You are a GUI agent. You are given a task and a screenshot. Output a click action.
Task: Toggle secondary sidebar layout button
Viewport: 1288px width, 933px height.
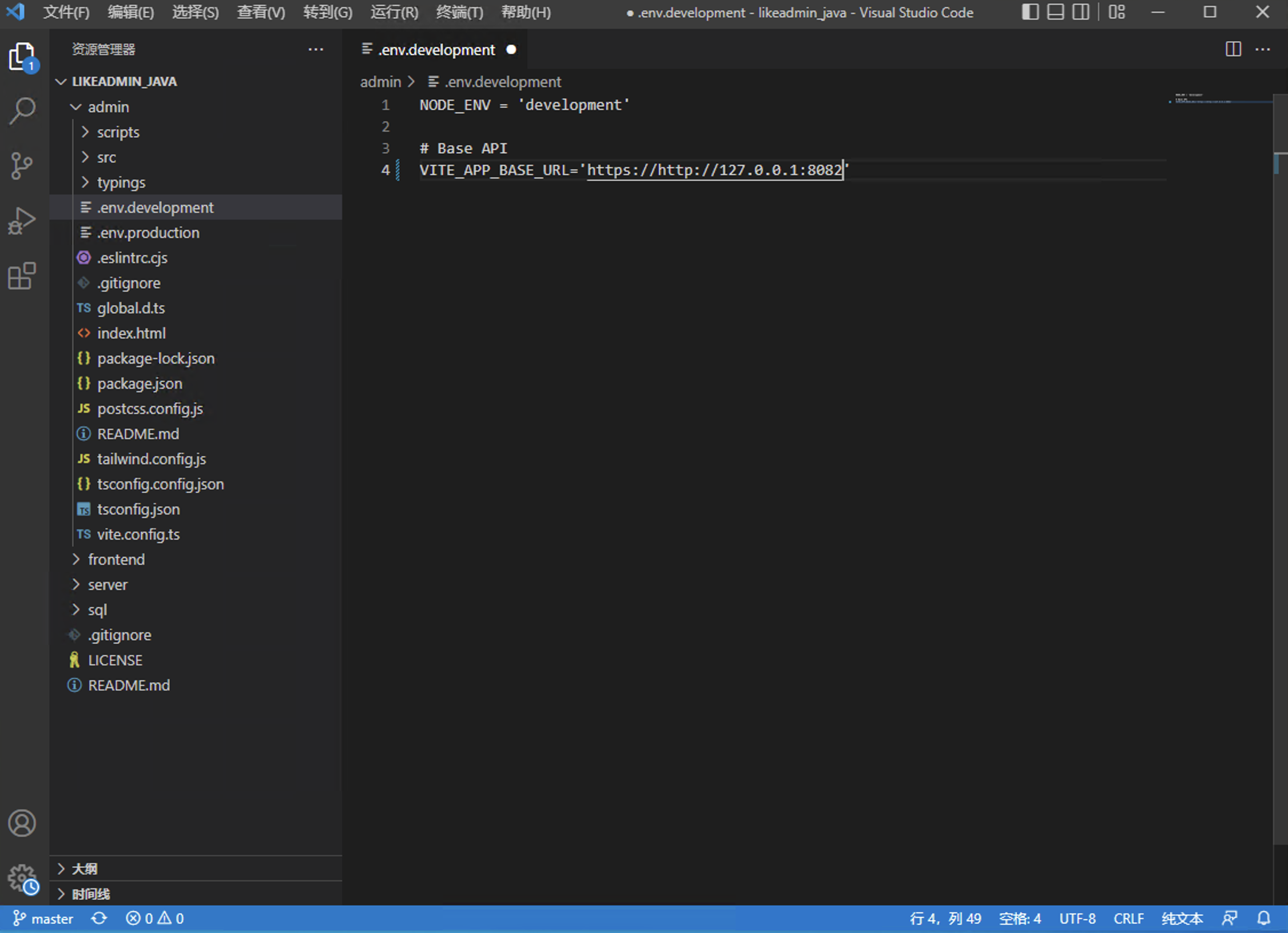(x=1080, y=12)
